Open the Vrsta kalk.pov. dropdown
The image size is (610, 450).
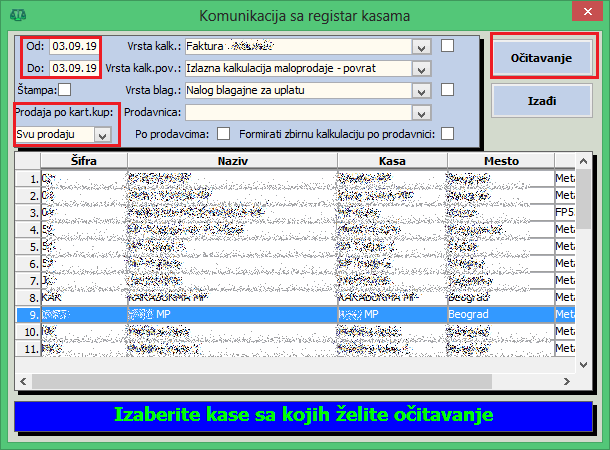421,69
